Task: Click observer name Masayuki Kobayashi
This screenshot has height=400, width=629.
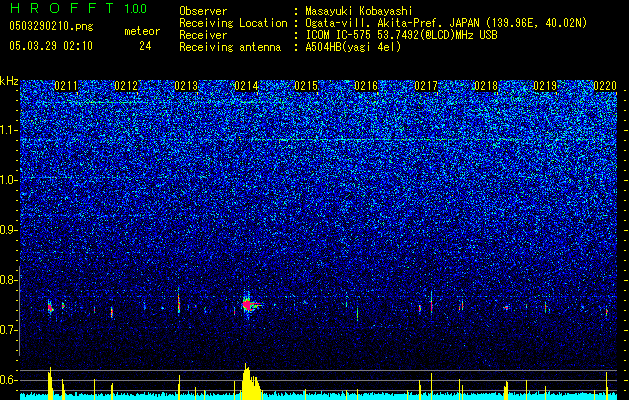Action: pos(359,11)
